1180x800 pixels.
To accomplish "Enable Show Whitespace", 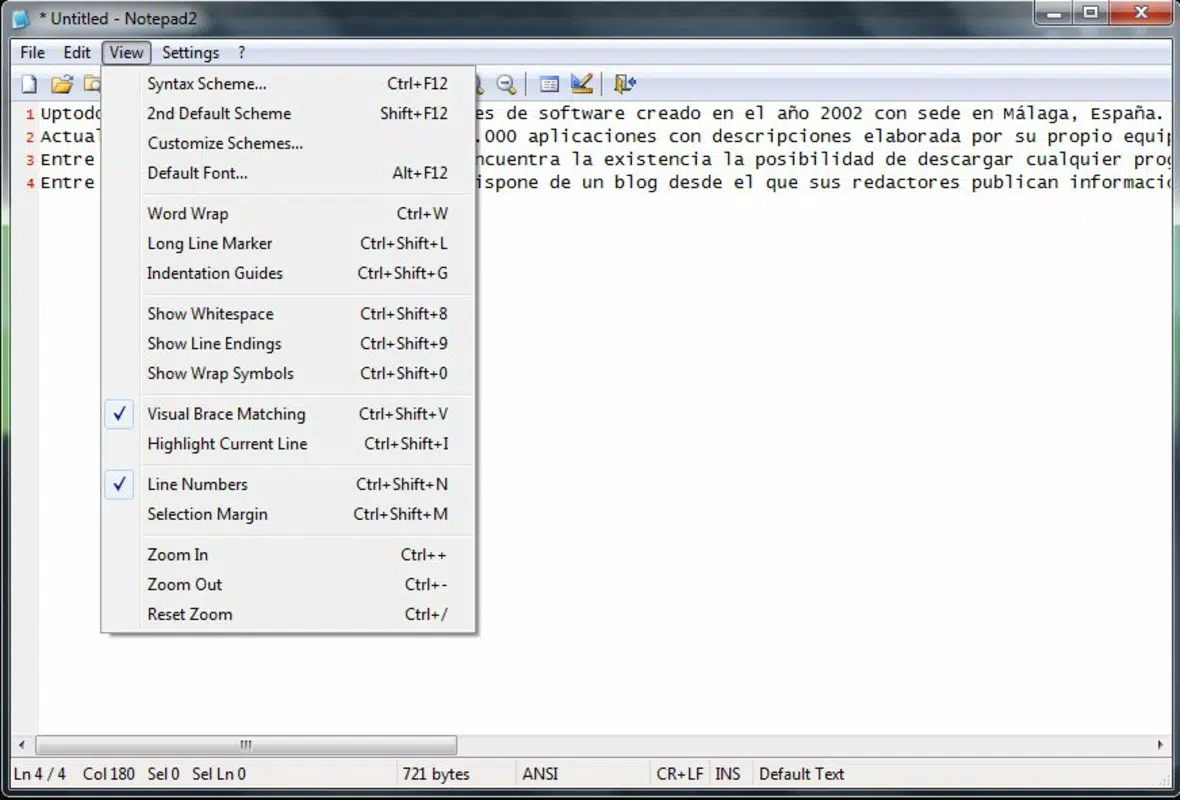I will click(288, 314).
